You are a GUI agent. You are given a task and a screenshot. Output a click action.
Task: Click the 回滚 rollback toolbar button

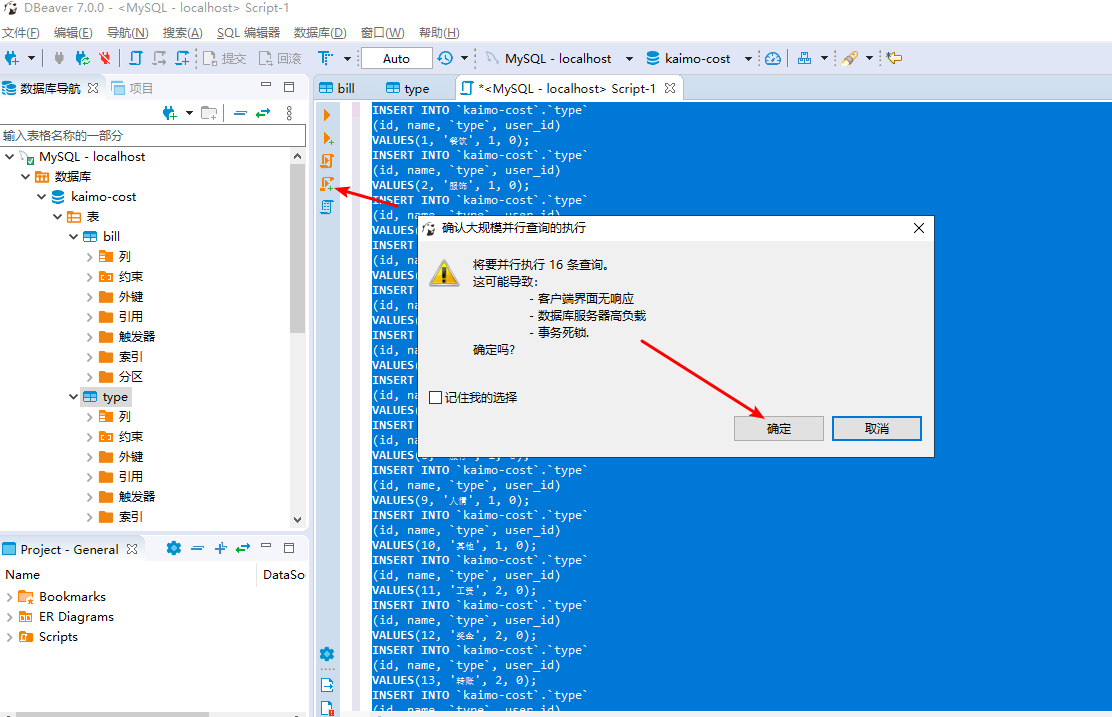click(280, 58)
